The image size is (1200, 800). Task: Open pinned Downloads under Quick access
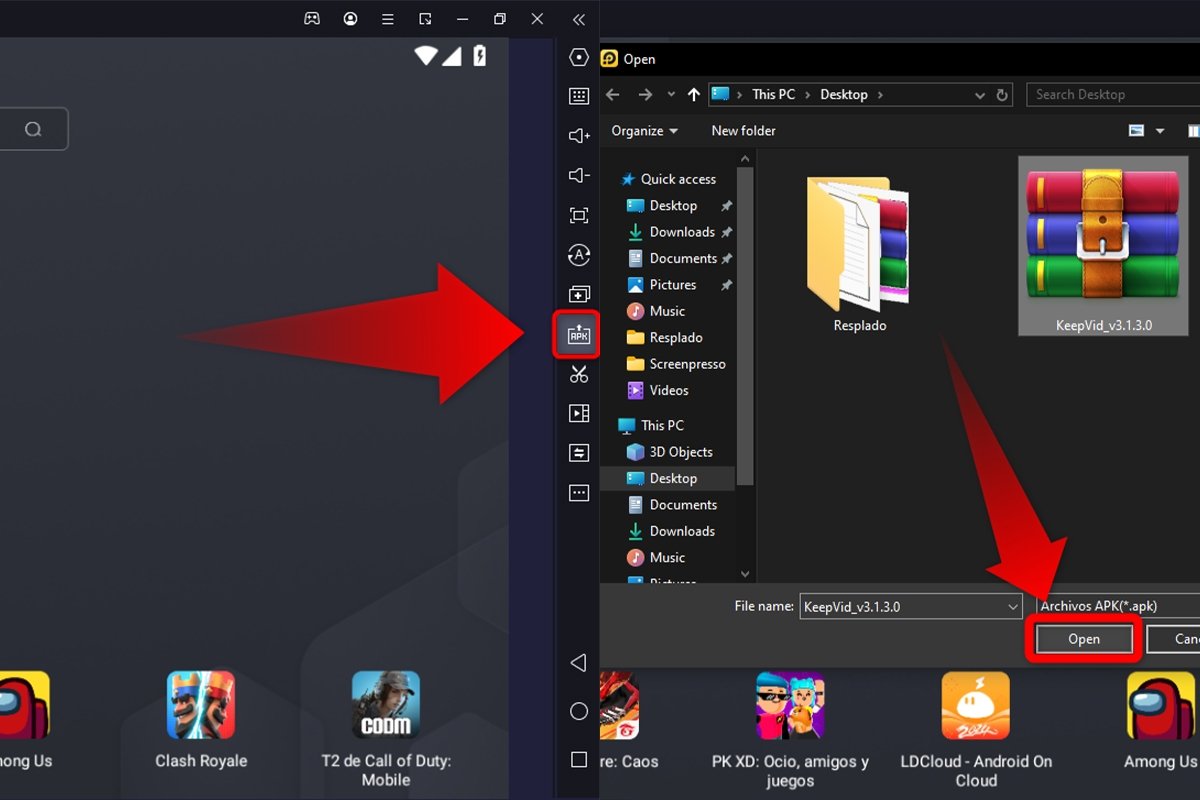click(682, 232)
